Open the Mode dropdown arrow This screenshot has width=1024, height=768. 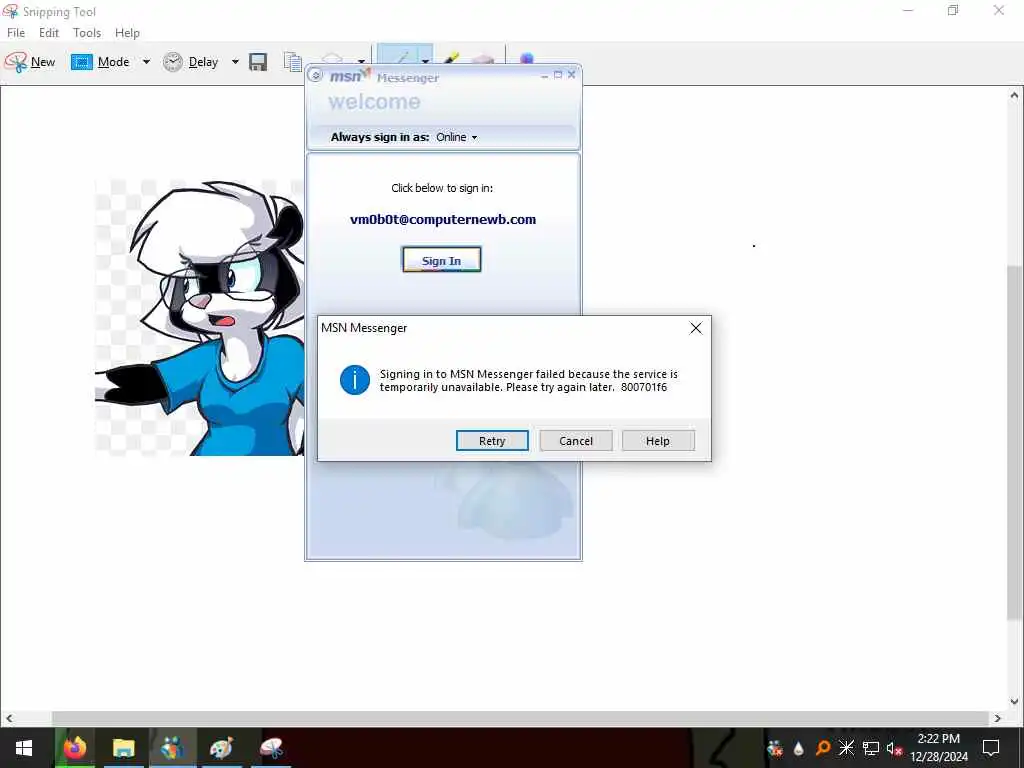tap(146, 62)
